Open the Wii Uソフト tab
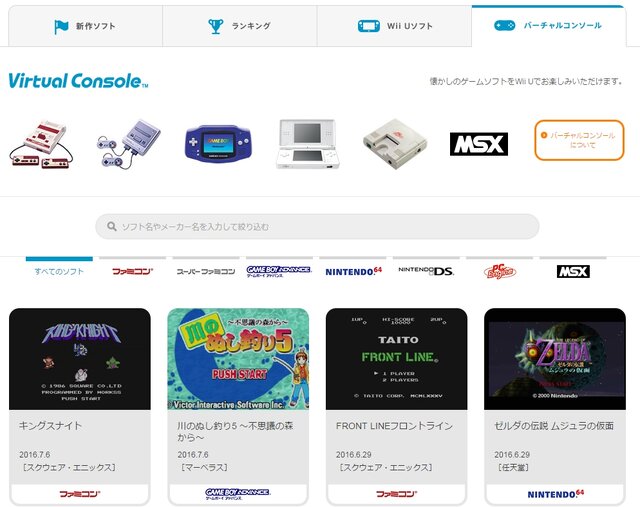The width and height of the screenshot is (640, 507). [x=394, y=26]
